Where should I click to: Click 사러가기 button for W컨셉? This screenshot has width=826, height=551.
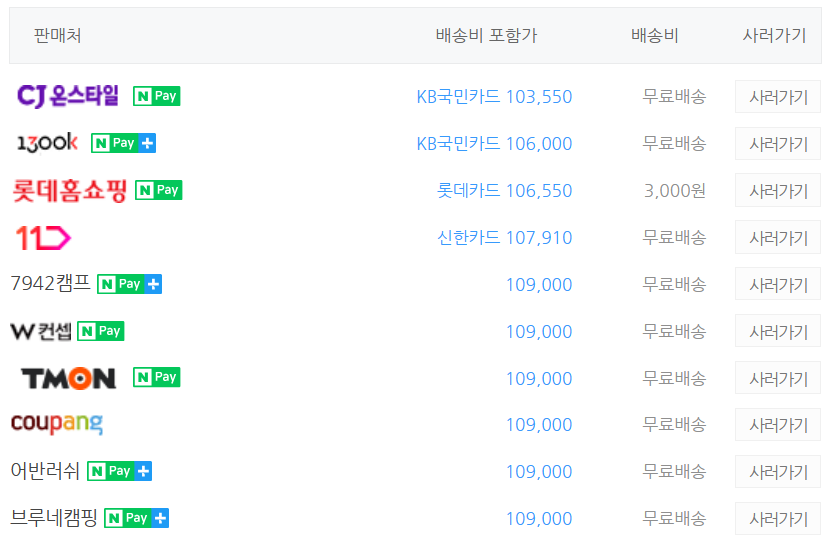tap(778, 331)
